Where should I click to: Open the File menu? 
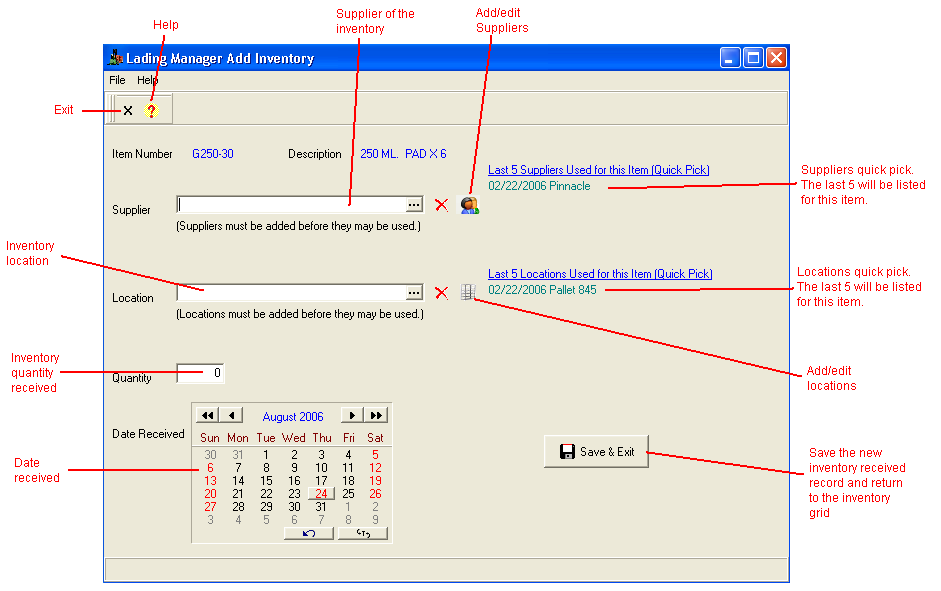pos(117,80)
